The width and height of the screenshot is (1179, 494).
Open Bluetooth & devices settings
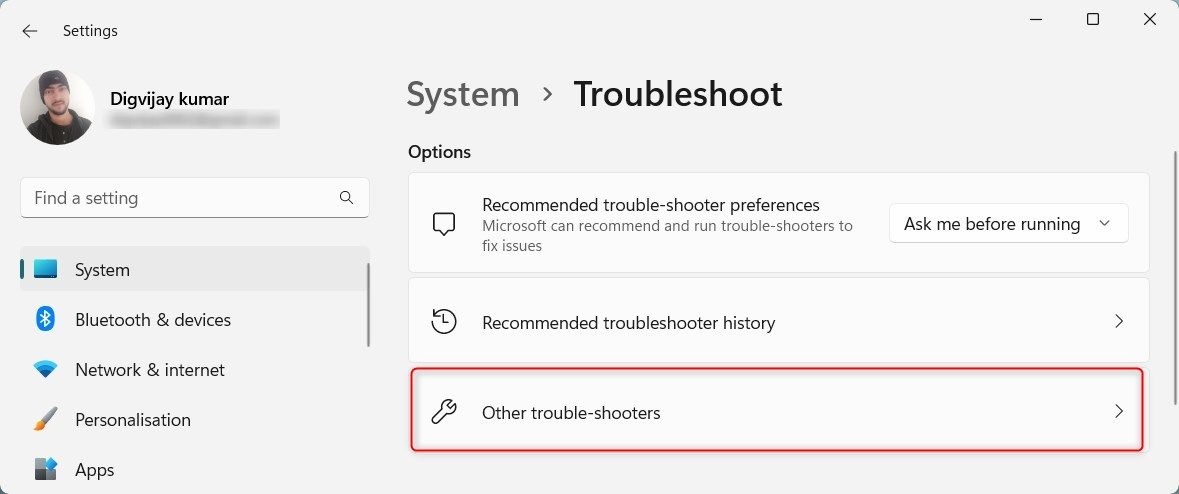[153, 320]
